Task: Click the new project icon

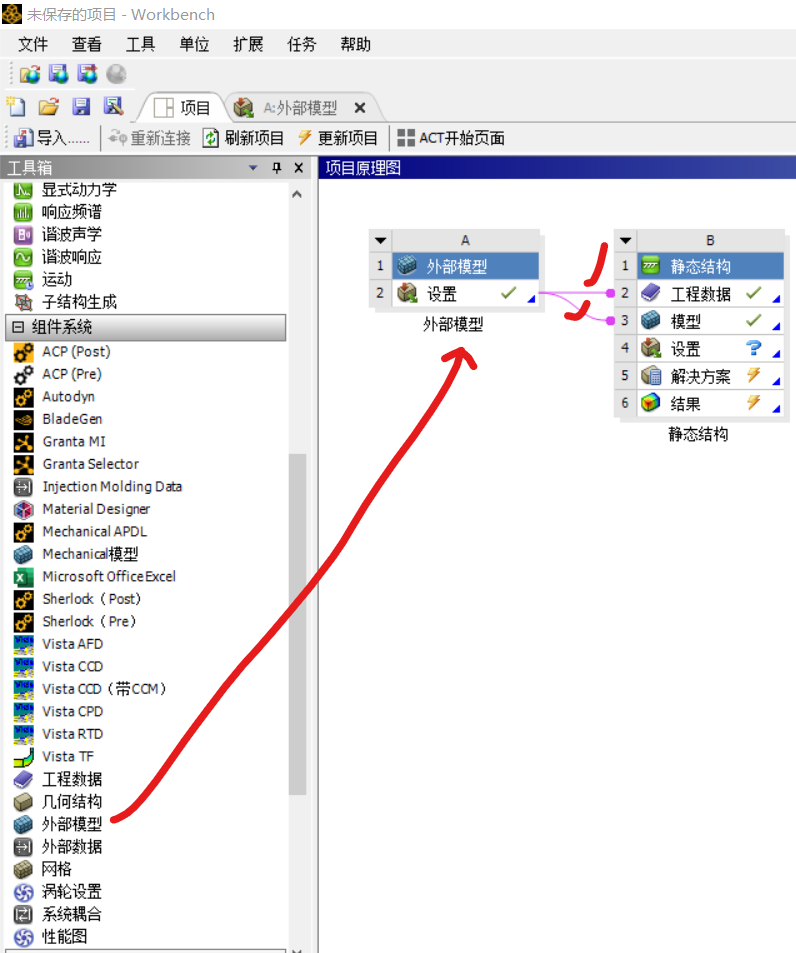Action: [16, 107]
